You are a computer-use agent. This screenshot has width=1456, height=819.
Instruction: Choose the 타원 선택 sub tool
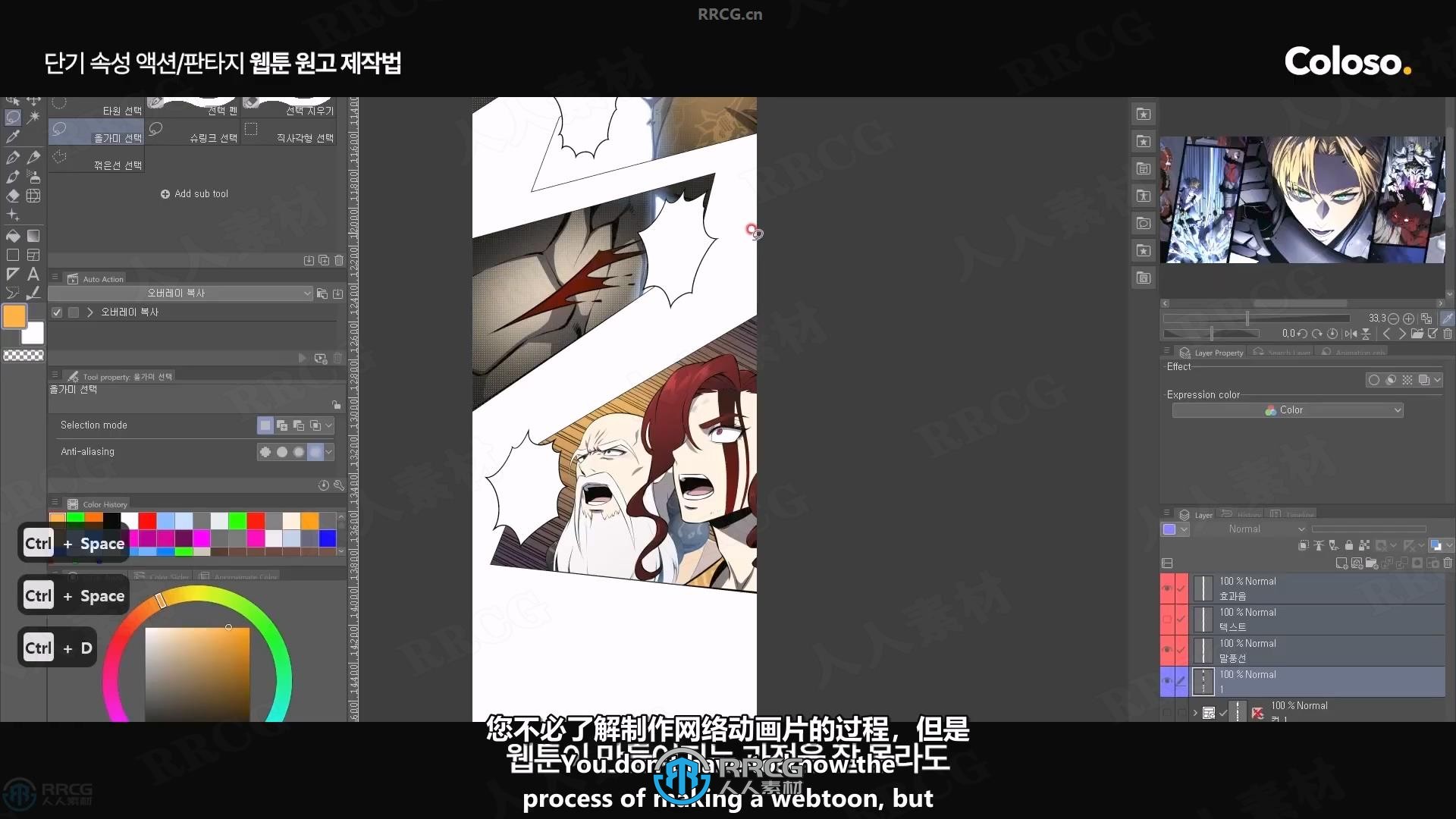pos(96,106)
